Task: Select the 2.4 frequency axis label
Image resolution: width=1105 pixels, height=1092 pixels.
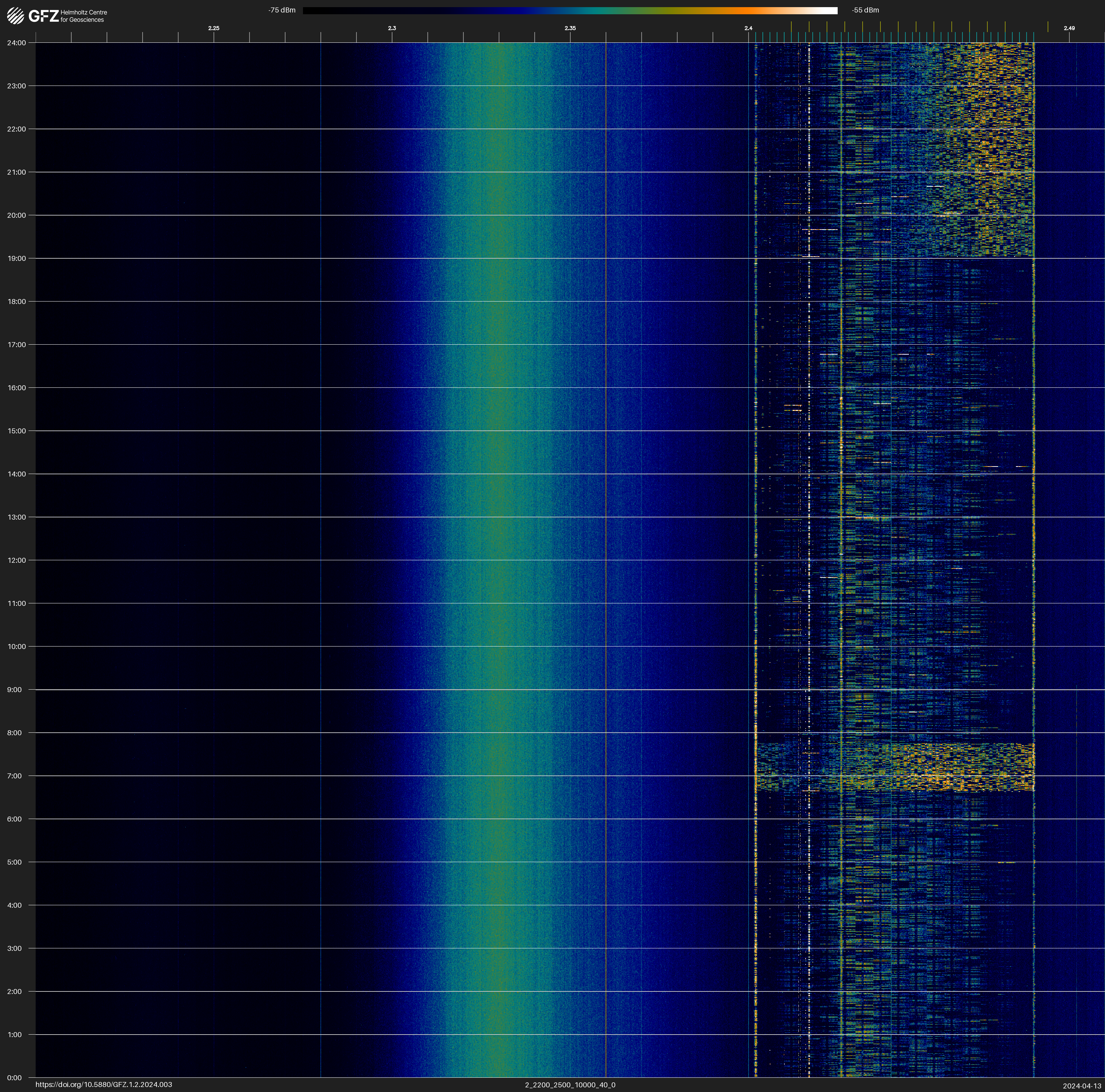Action: point(748,28)
